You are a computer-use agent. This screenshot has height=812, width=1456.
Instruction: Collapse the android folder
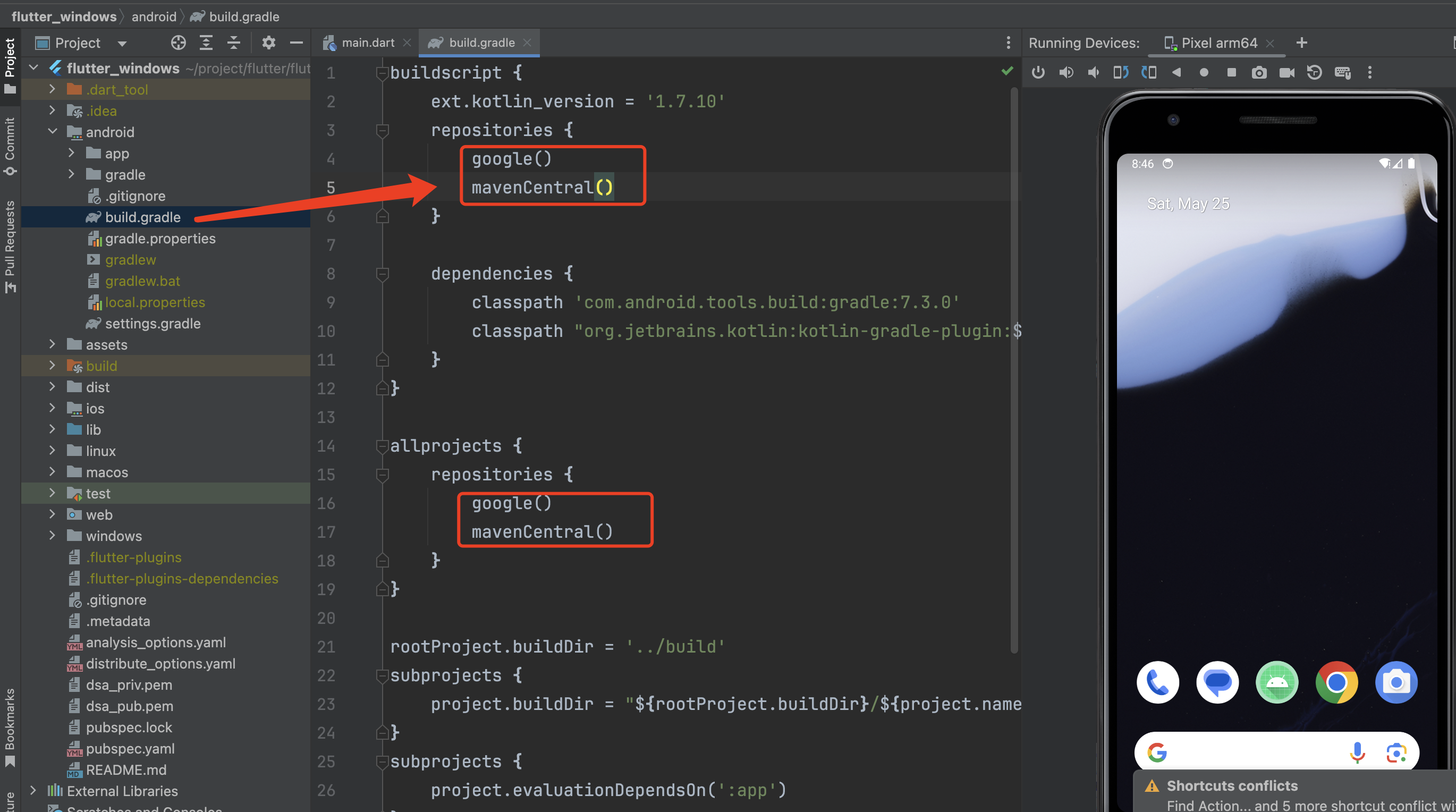(52, 132)
